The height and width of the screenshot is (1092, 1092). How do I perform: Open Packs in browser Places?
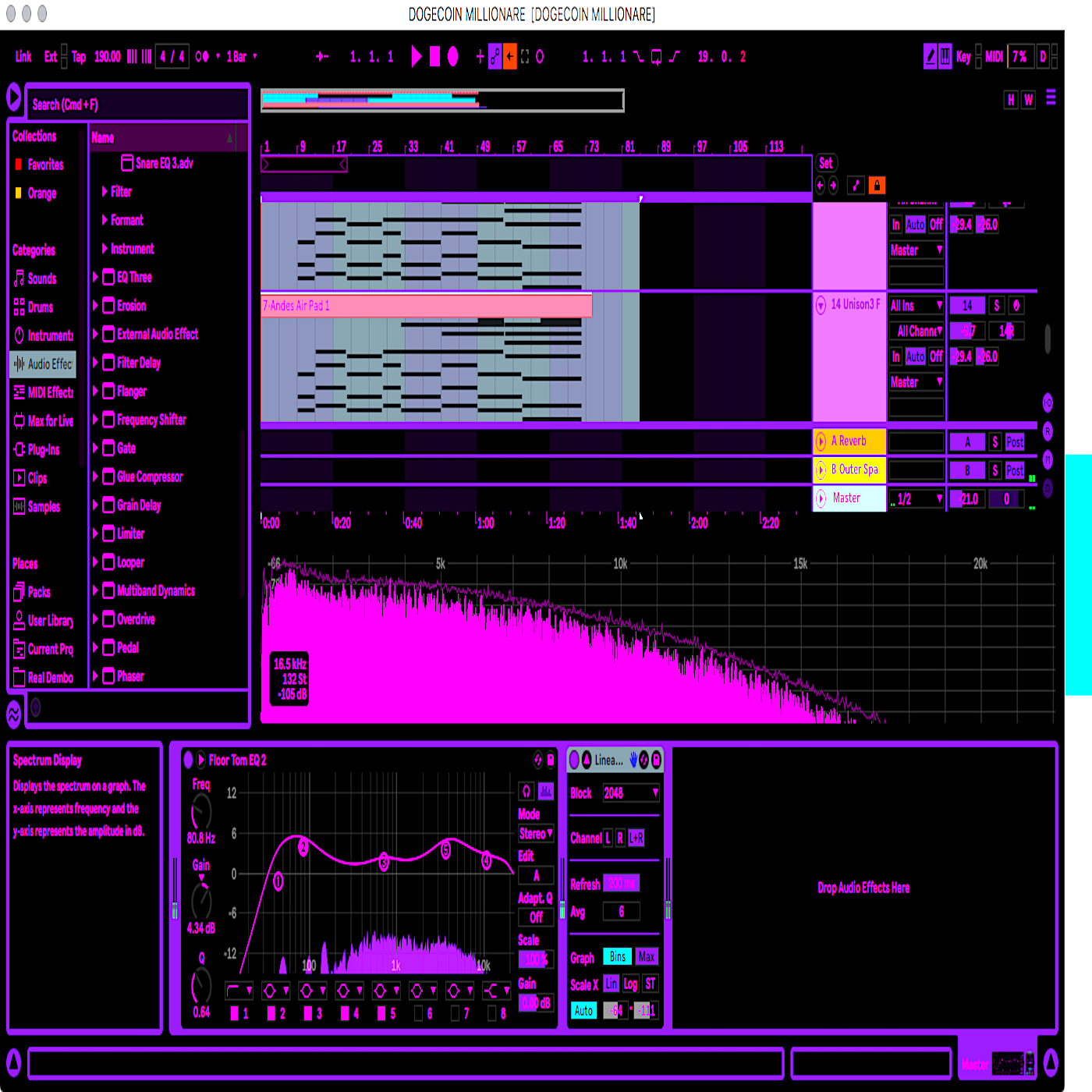38,592
